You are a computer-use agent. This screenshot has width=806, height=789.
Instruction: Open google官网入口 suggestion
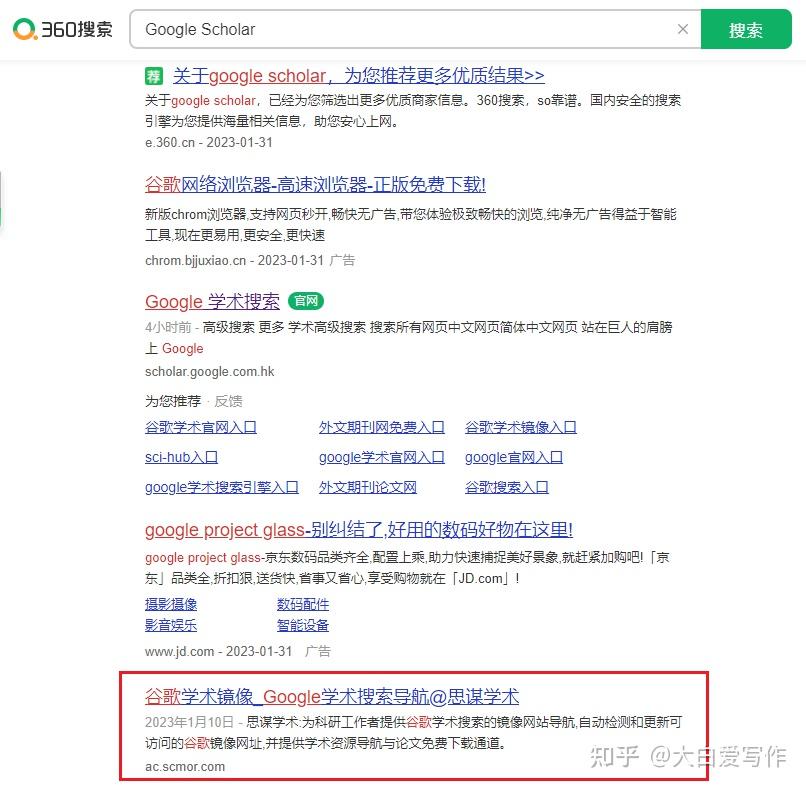514,457
